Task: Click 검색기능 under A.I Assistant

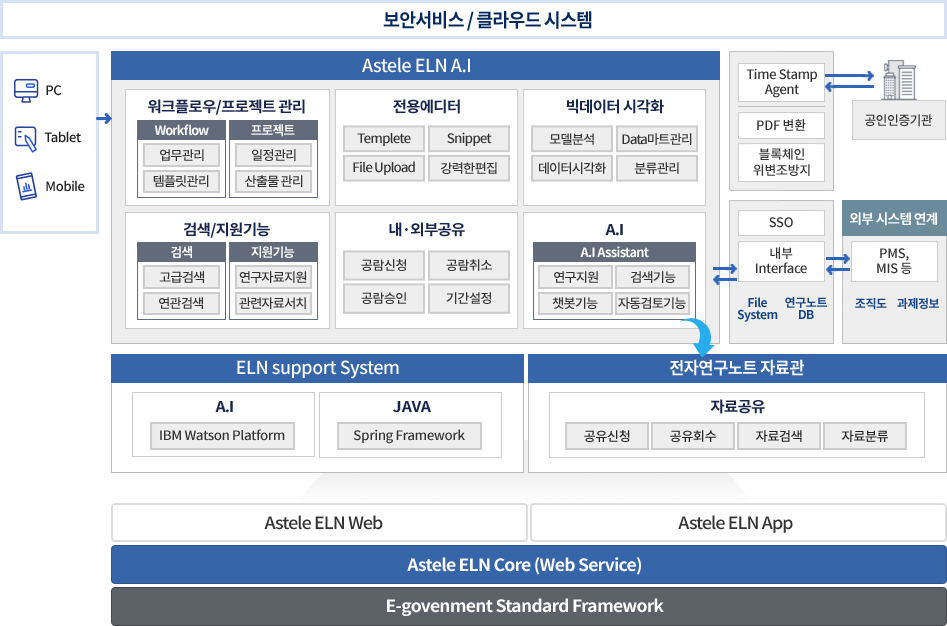Action: (653, 277)
